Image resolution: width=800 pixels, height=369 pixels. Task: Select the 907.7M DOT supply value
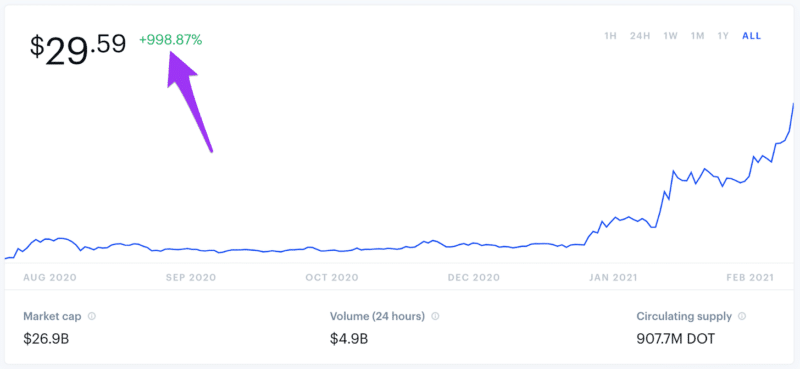tap(676, 338)
